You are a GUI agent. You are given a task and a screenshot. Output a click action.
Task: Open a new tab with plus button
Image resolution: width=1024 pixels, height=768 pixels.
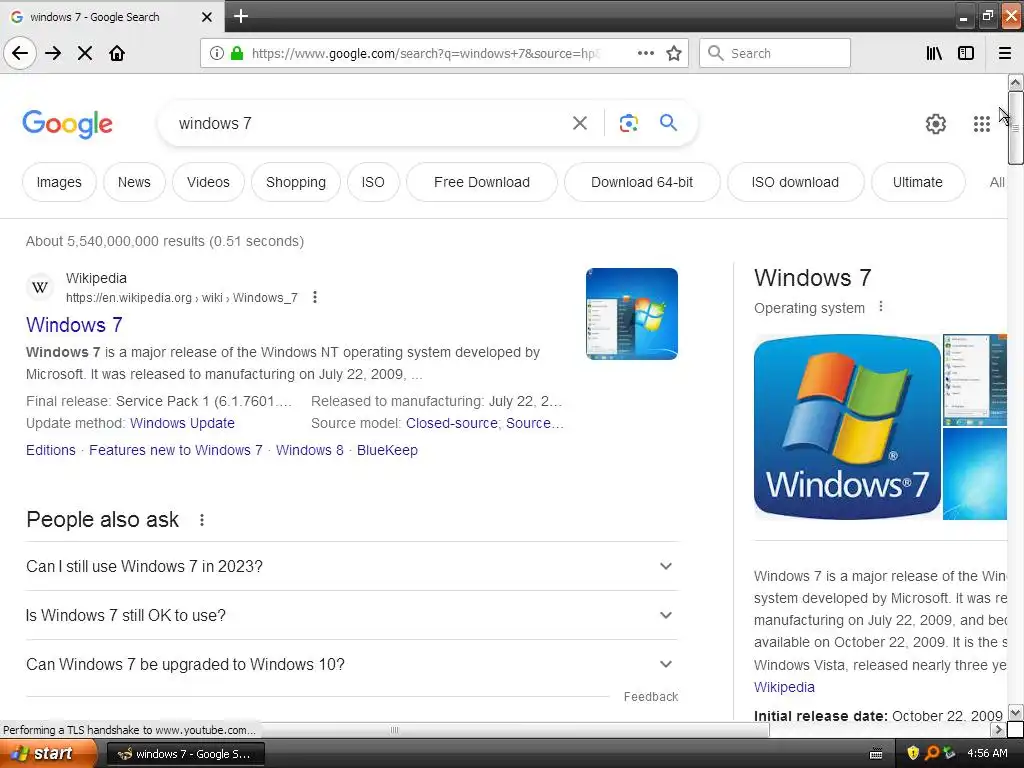click(x=241, y=16)
